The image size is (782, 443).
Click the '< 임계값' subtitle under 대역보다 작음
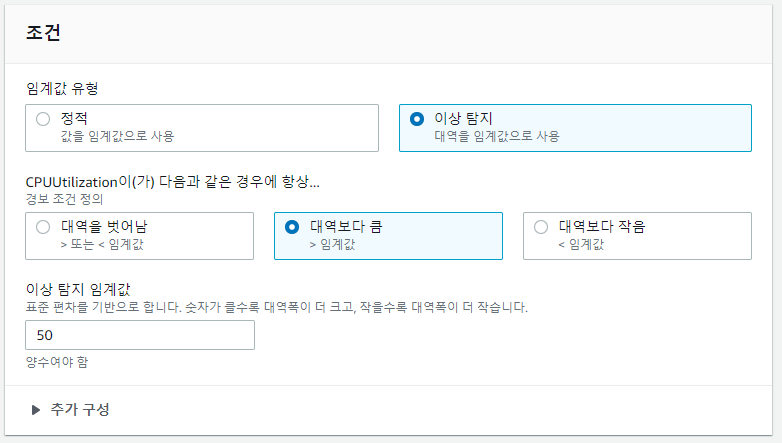[581, 244]
